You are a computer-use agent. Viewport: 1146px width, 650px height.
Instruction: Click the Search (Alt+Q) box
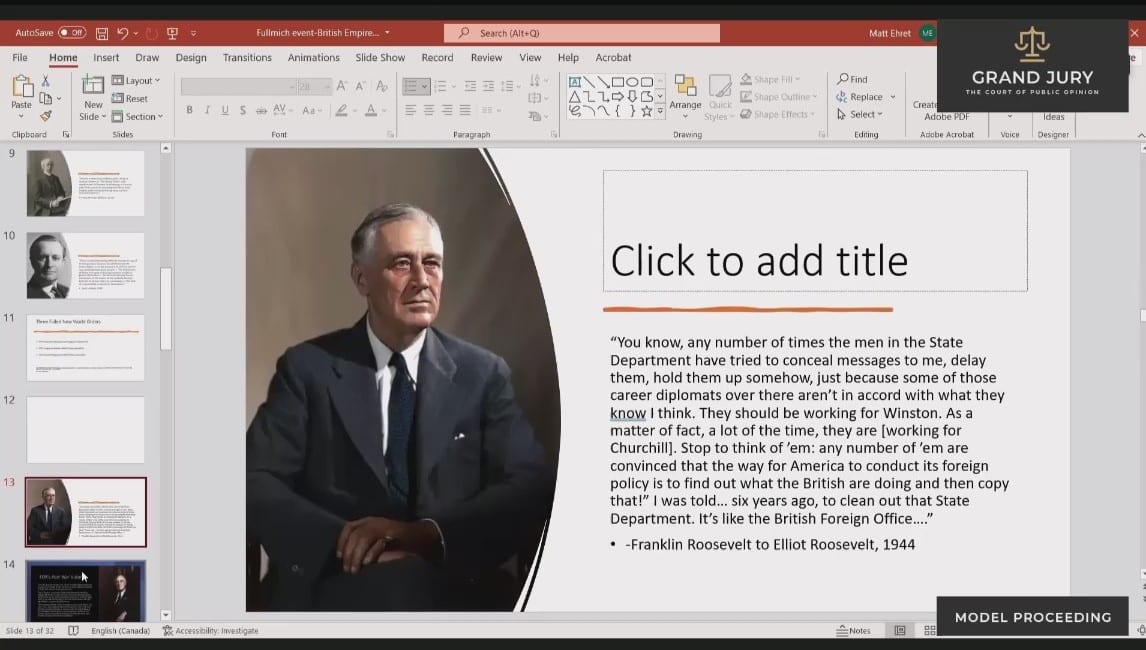tap(581, 33)
